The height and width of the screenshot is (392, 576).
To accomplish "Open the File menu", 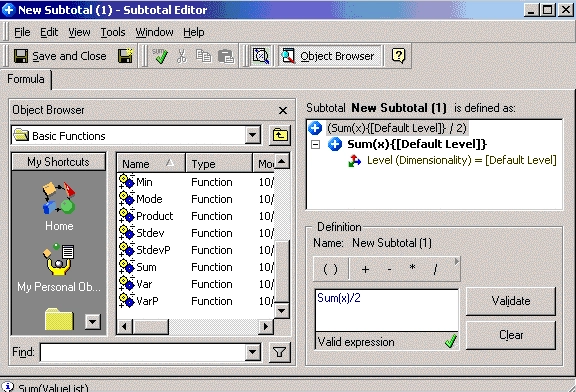I will [x=22, y=32].
